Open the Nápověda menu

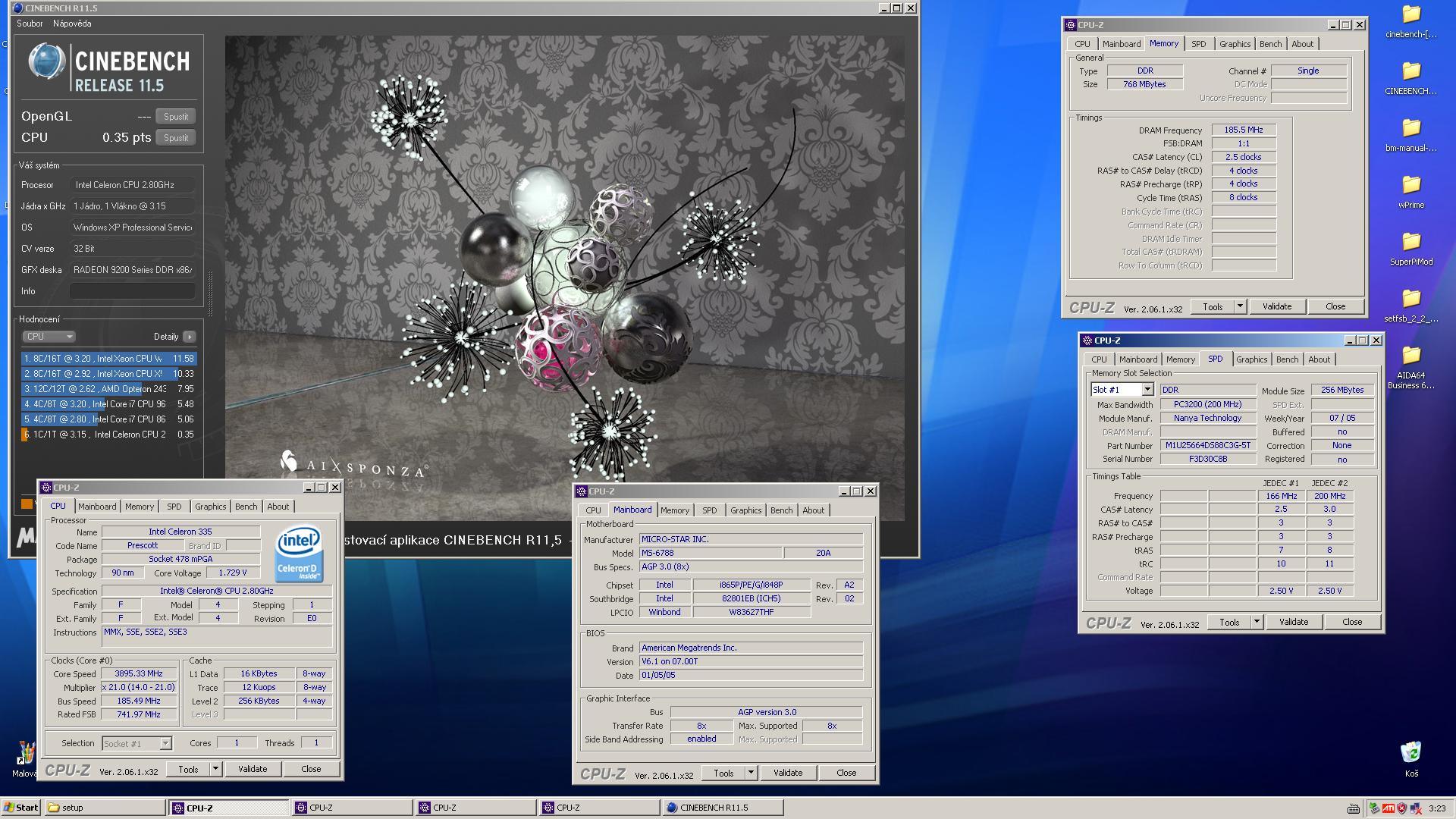(72, 24)
